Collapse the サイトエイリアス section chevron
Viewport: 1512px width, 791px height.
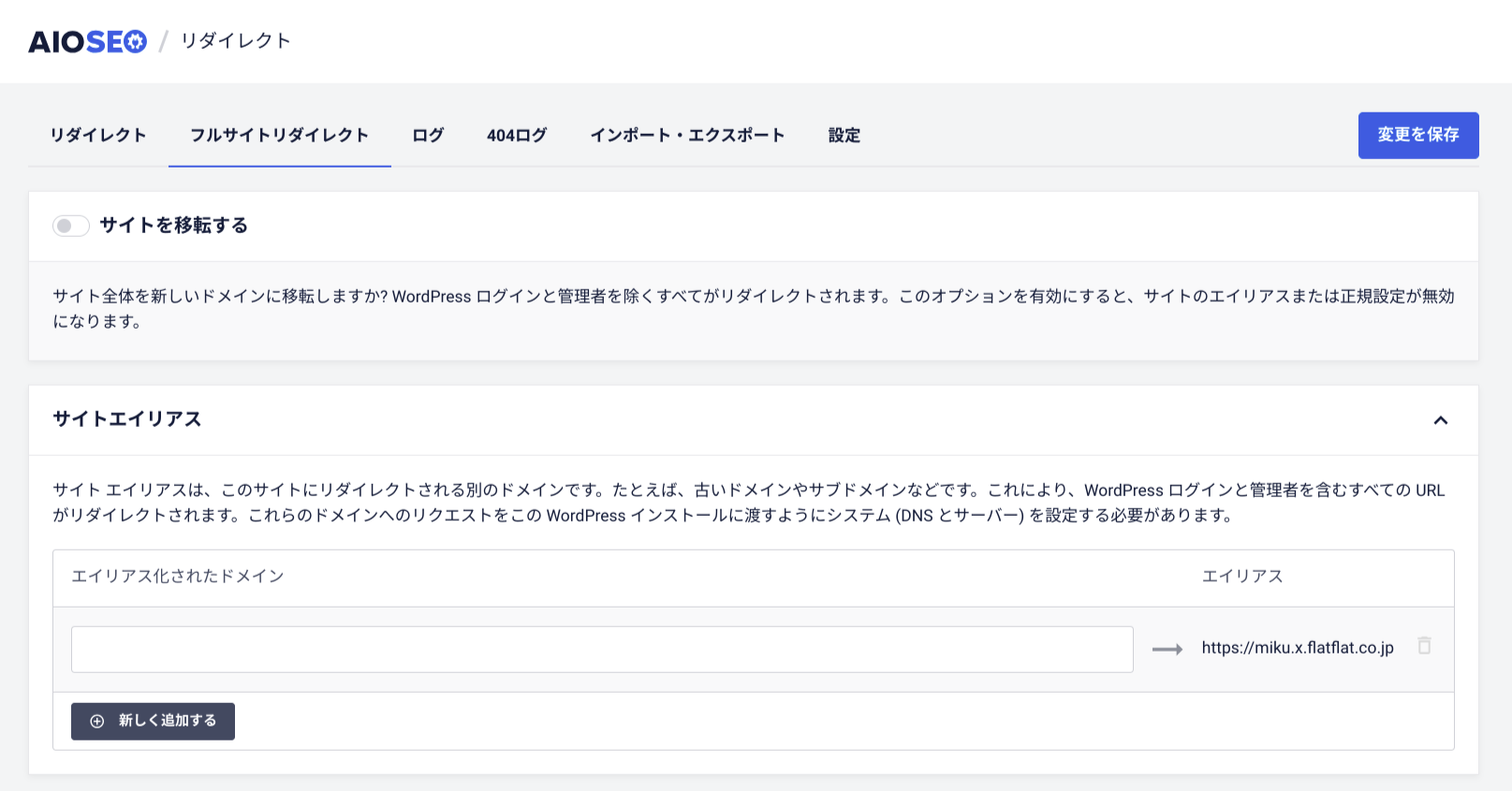[1441, 420]
